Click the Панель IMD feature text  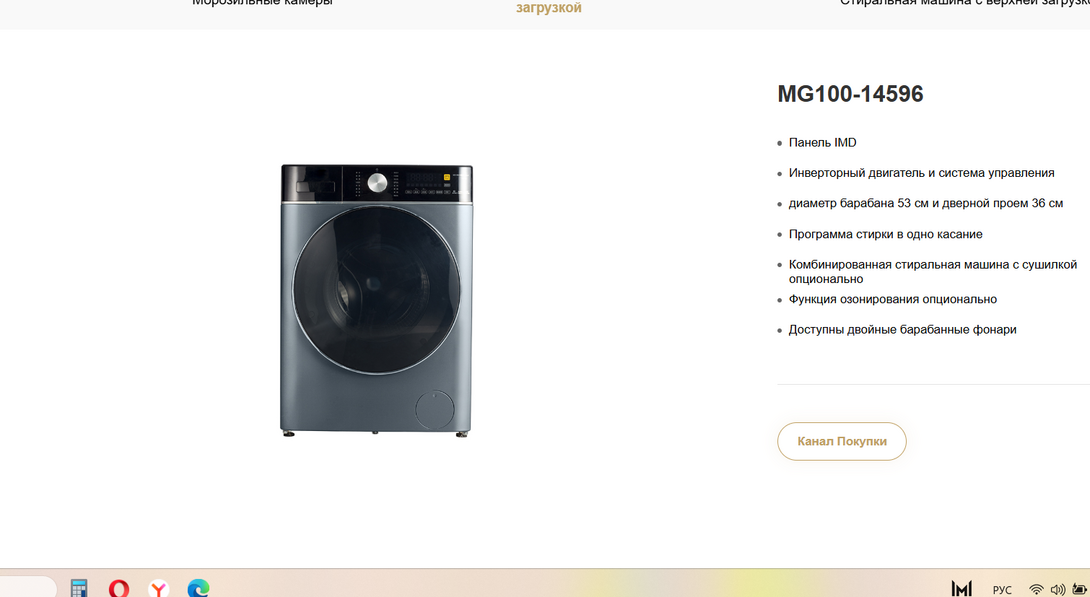(x=822, y=143)
